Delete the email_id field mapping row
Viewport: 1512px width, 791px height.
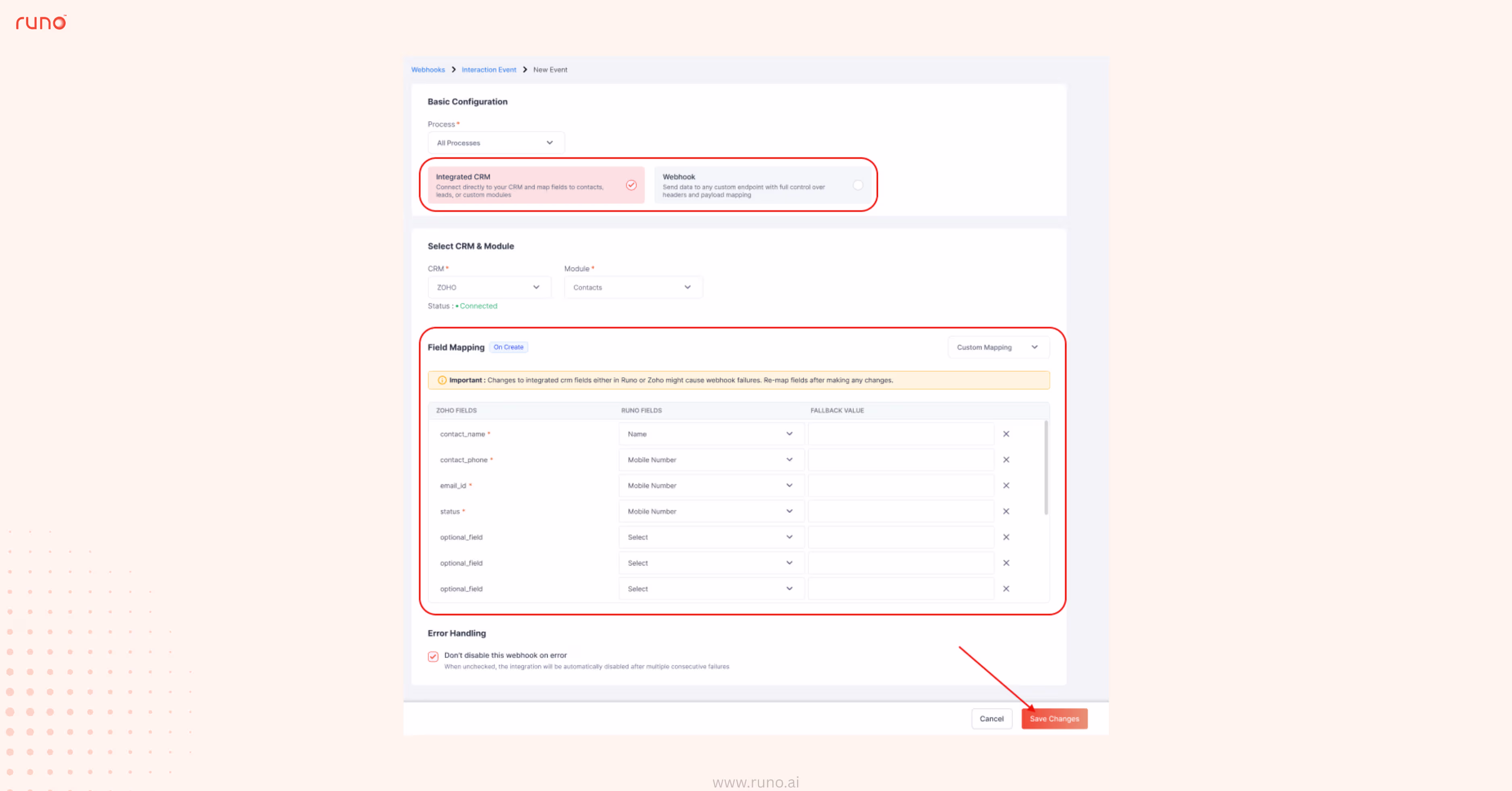1006,486
